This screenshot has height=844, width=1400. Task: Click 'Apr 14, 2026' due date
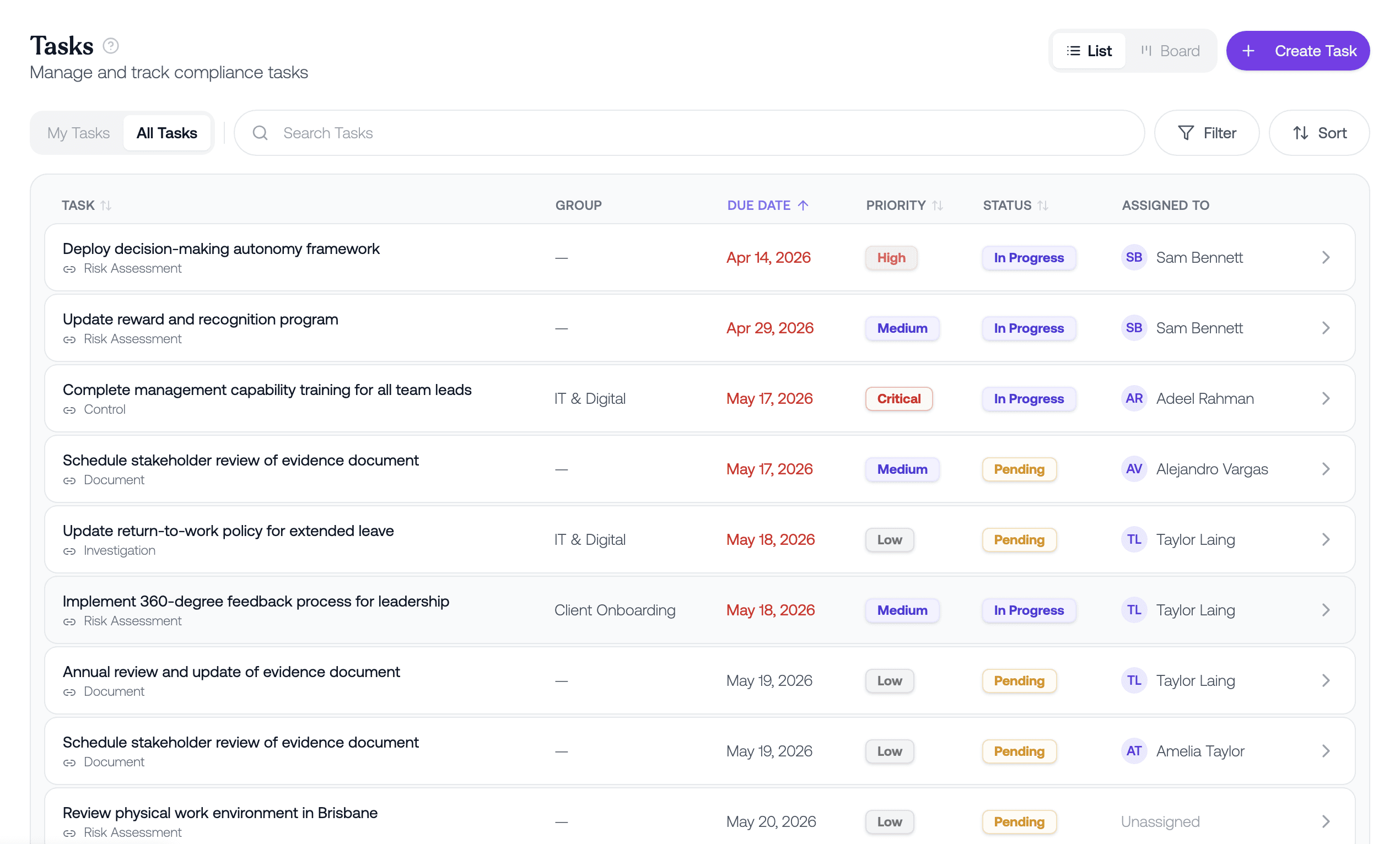(x=768, y=257)
